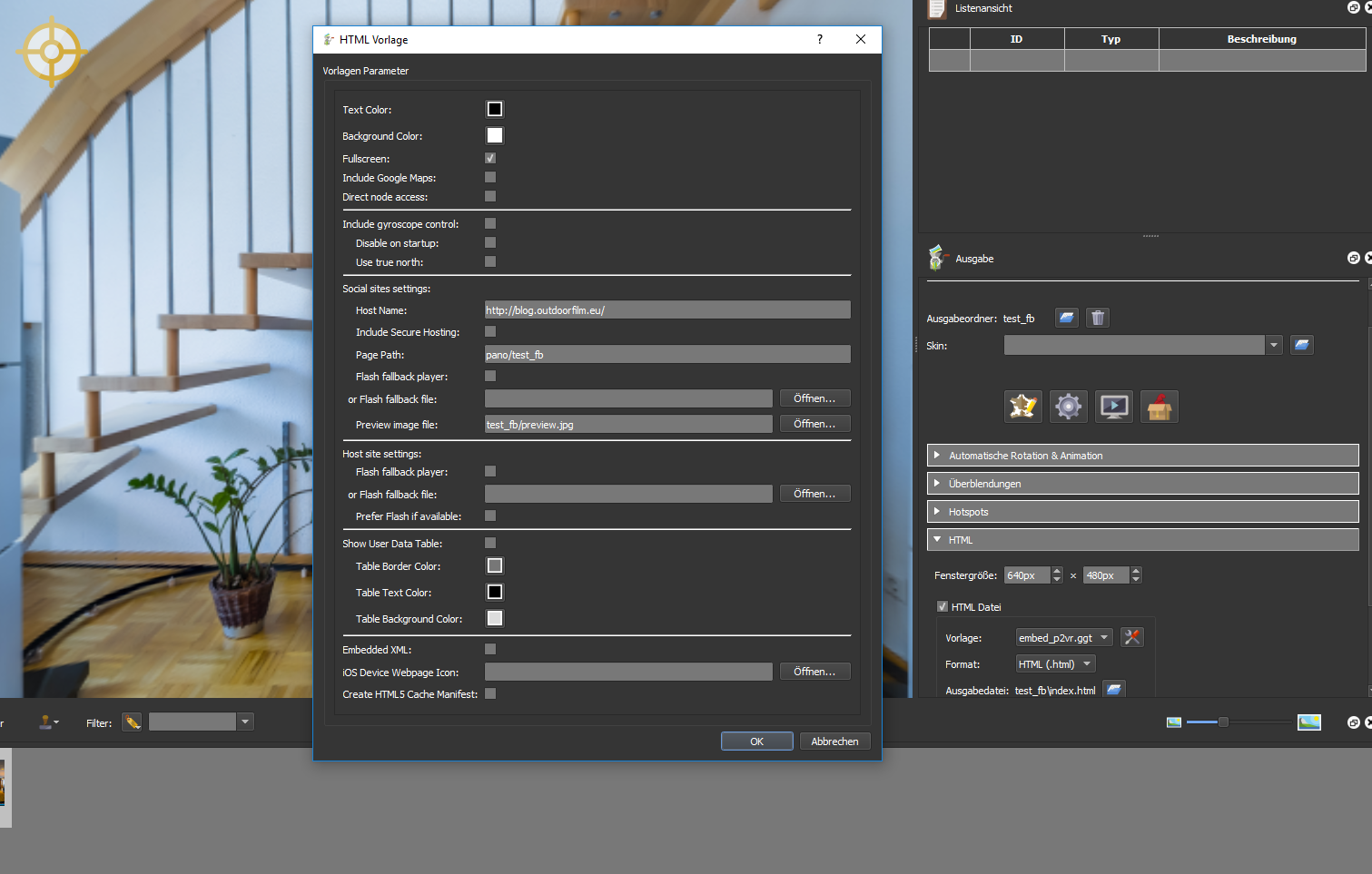This screenshot has height=874, width=1372.
Task: Click the Ausgabe panel header icon
Action: click(x=937, y=258)
